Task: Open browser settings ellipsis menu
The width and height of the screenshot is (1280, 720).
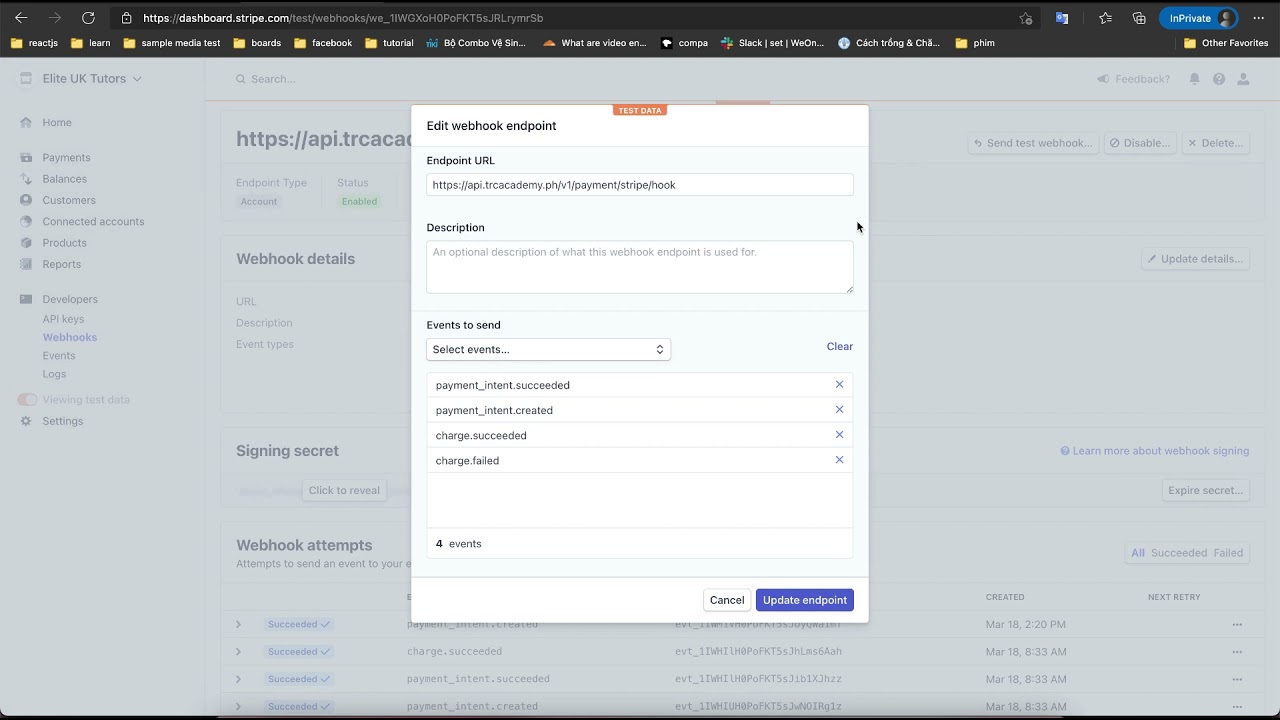Action: click(x=1259, y=18)
